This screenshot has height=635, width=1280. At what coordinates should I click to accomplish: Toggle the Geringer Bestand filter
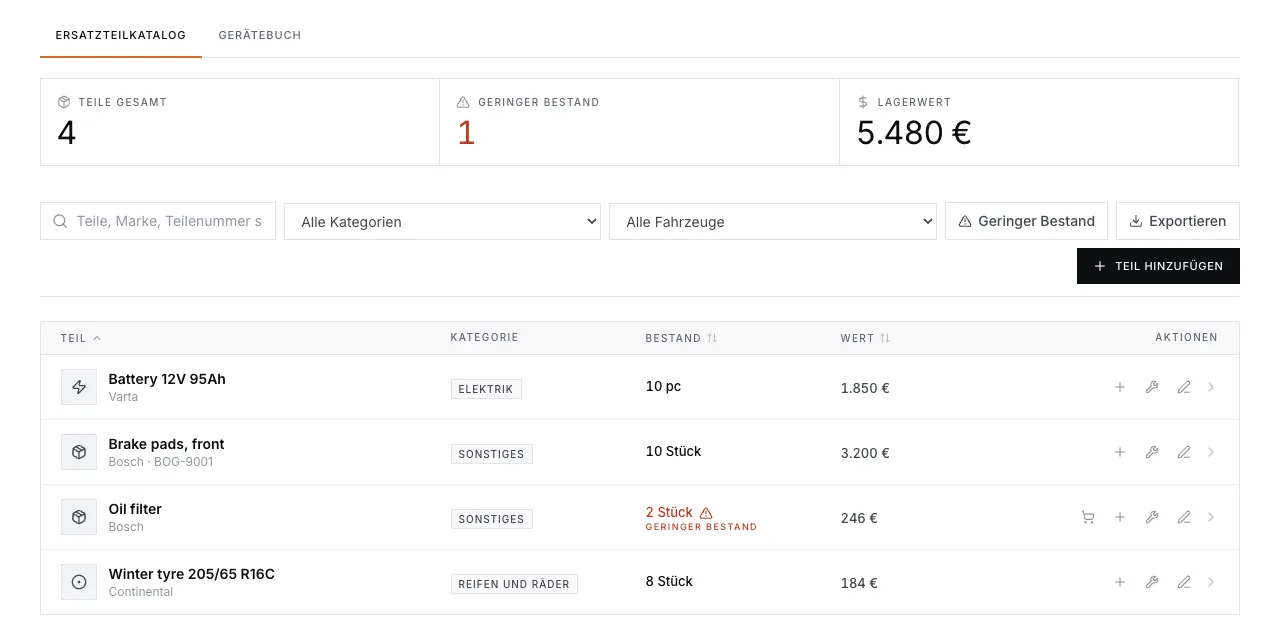(1026, 221)
